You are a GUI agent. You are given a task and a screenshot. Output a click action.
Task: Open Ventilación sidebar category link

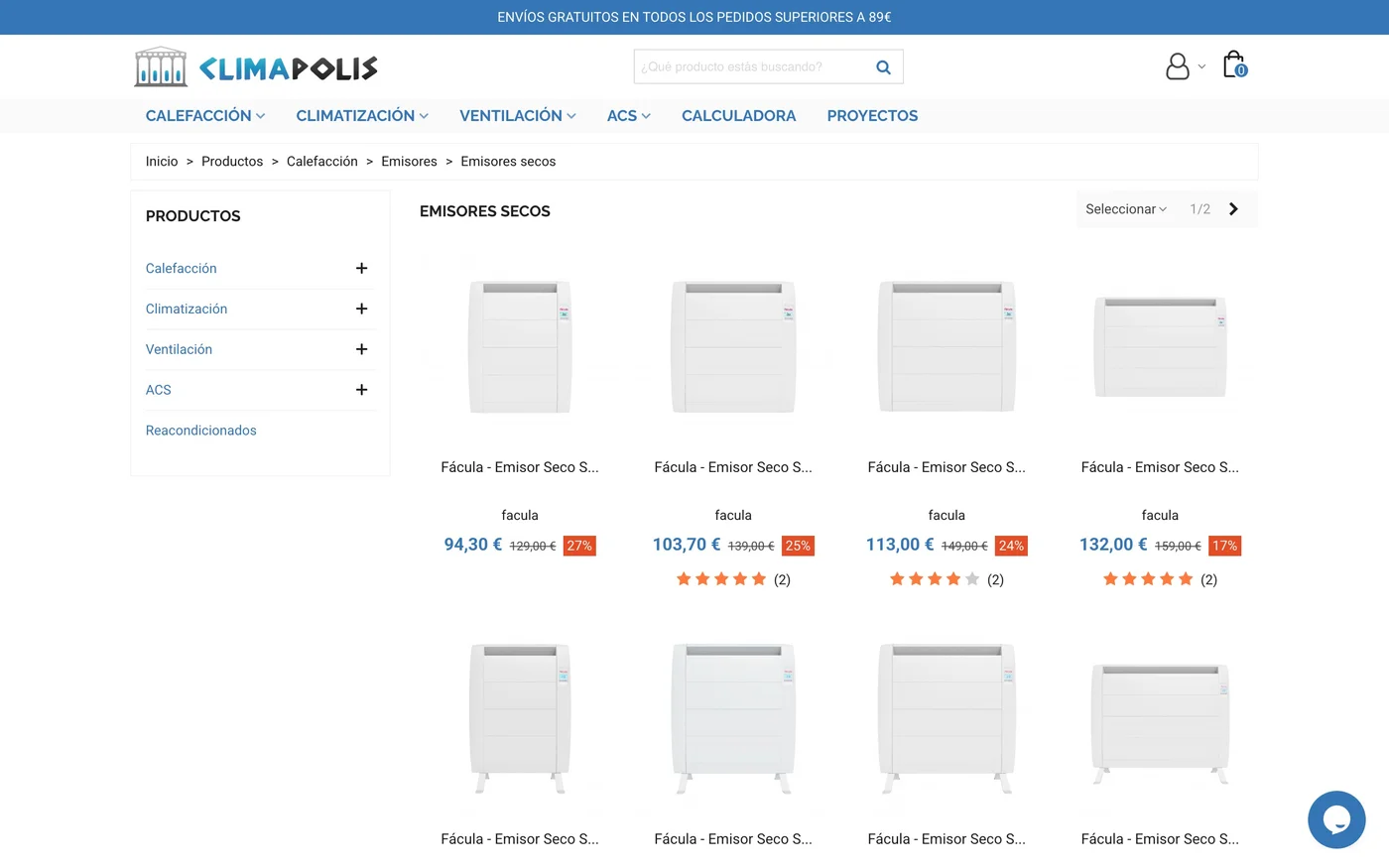point(179,349)
